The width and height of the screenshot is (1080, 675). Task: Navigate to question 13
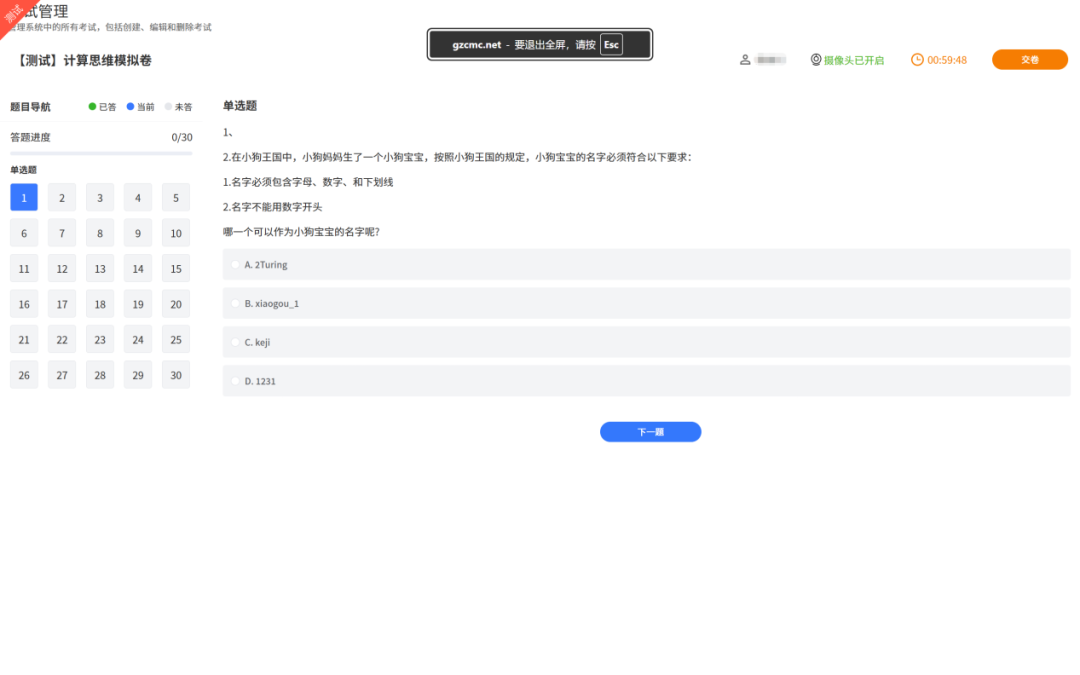pos(100,269)
